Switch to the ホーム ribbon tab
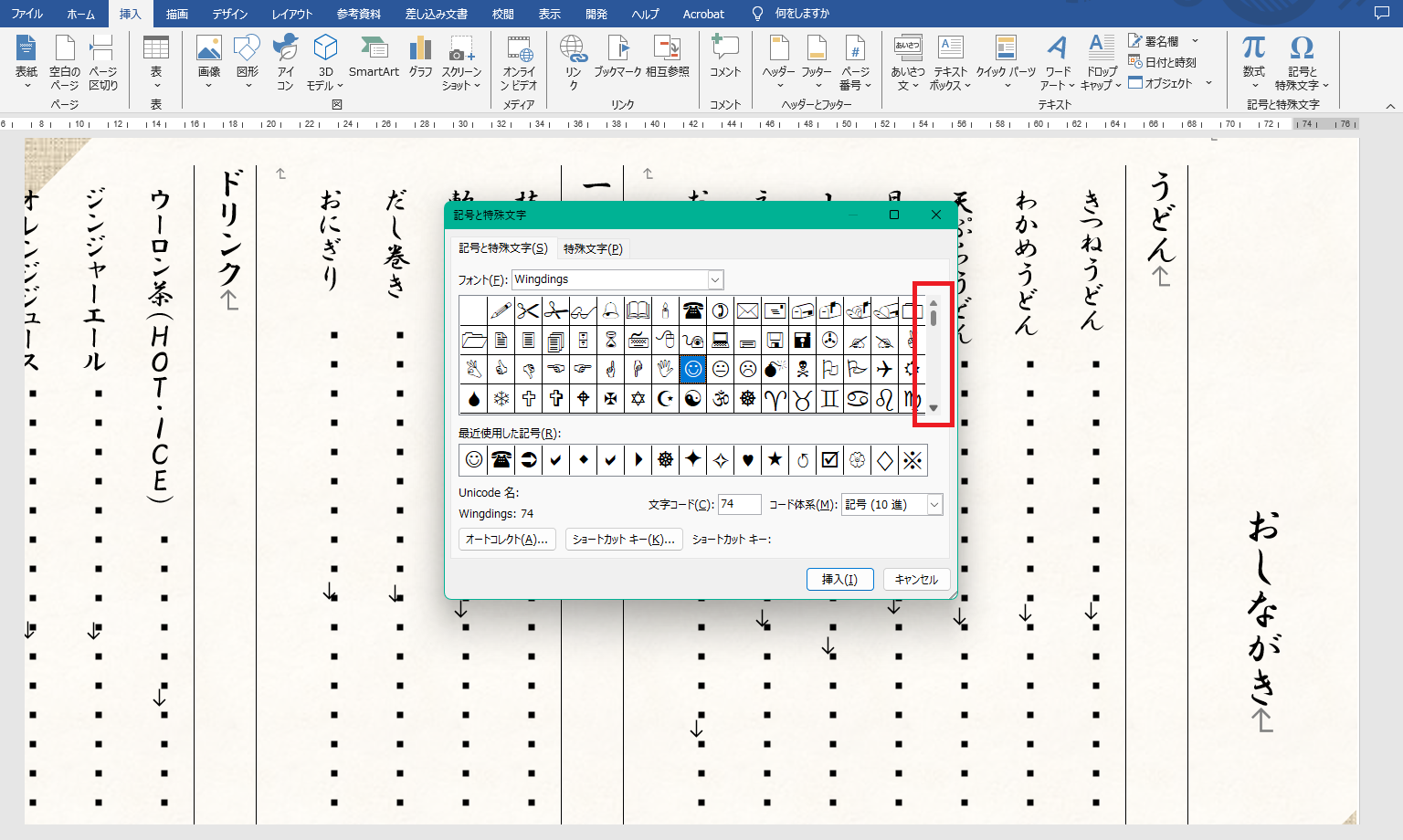Viewport: 1403px width, 840px height. click(80, 14)
